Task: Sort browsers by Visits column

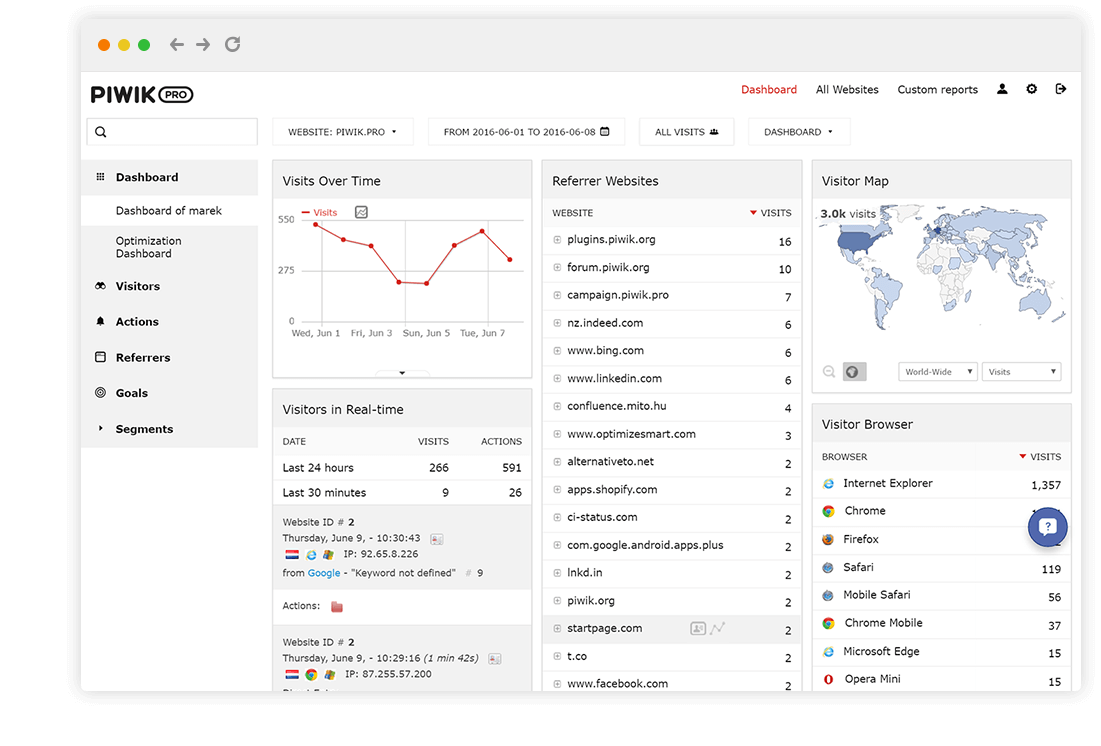Action: click(1040, 457)
